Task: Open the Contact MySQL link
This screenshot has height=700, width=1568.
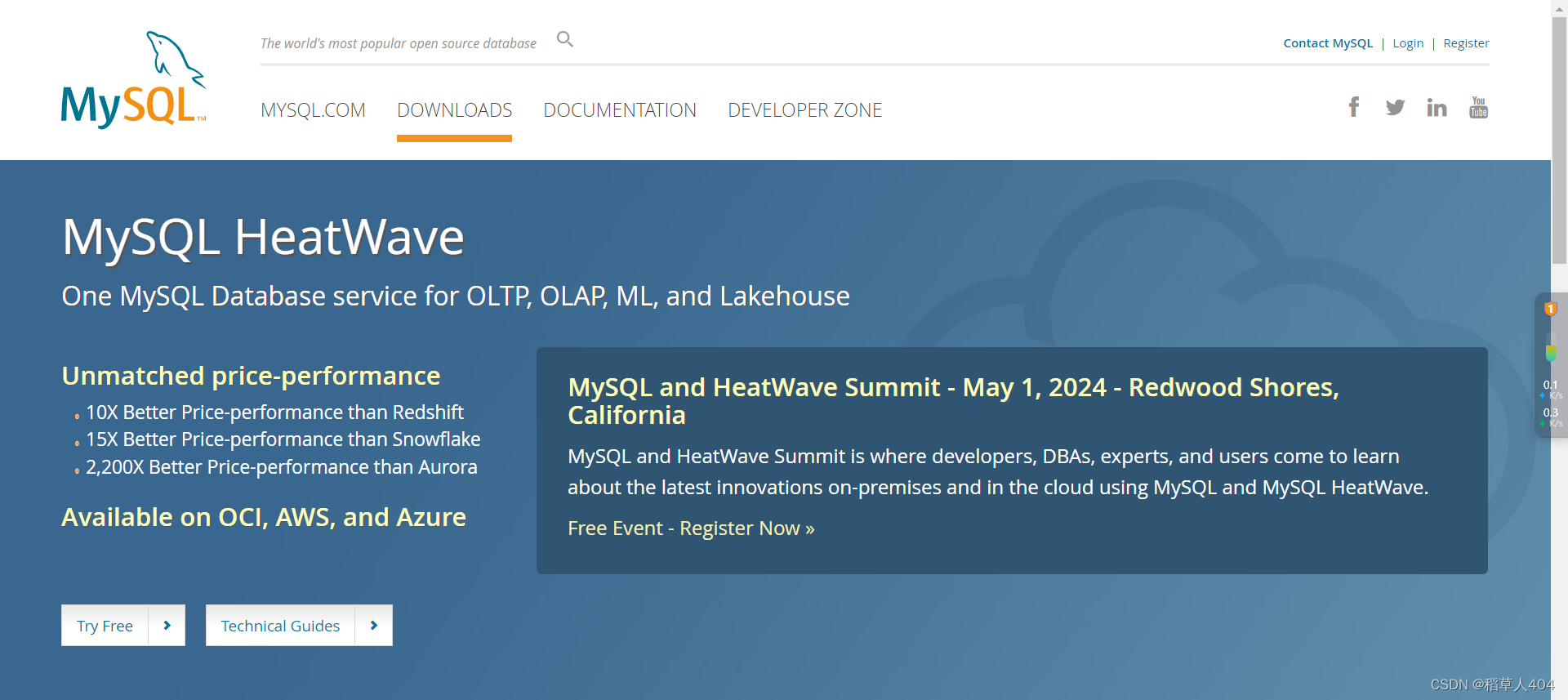Action: 1328,43
